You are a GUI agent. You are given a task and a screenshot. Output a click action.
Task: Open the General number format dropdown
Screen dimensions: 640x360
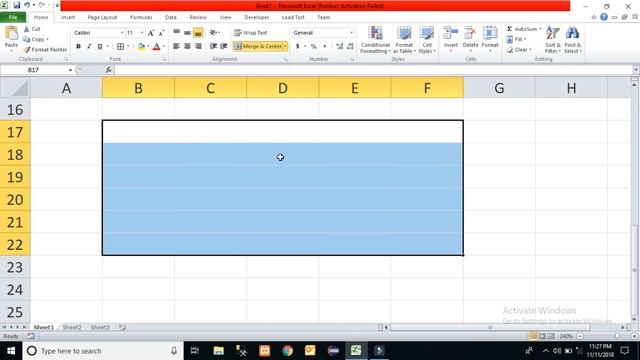351,33
